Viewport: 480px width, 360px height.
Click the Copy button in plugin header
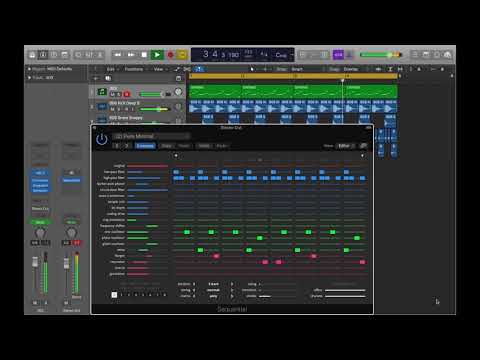(x=166, y=146)
